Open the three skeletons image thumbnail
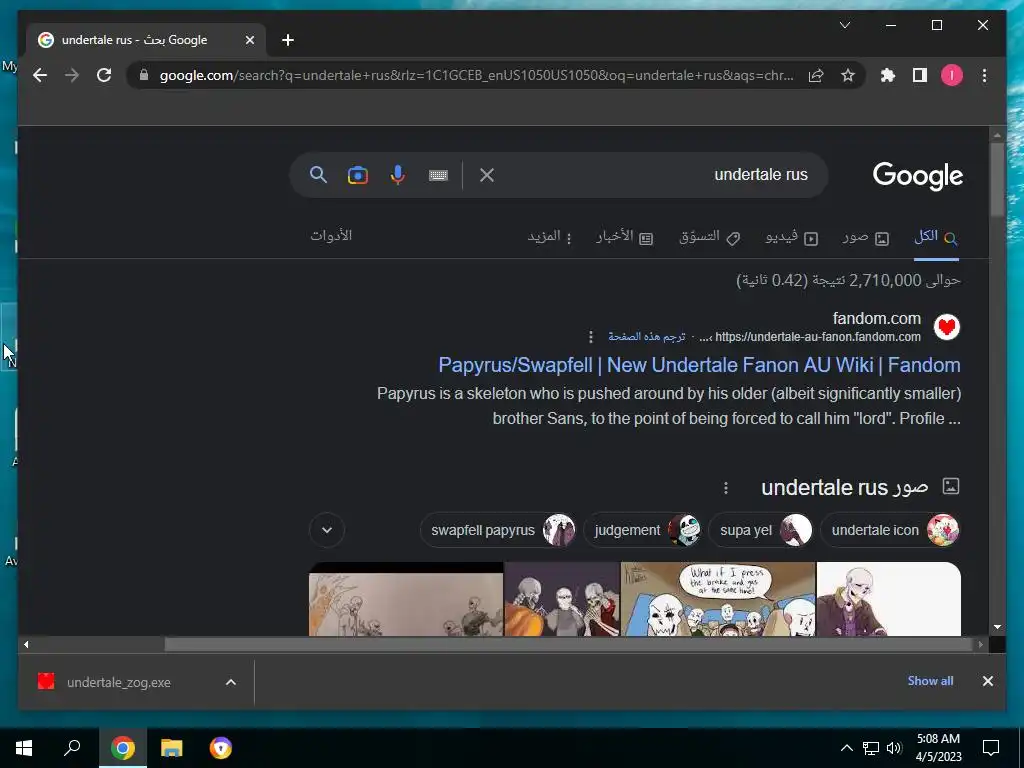The width and height of the screenshot is (1024, 768). coord(562,599)
